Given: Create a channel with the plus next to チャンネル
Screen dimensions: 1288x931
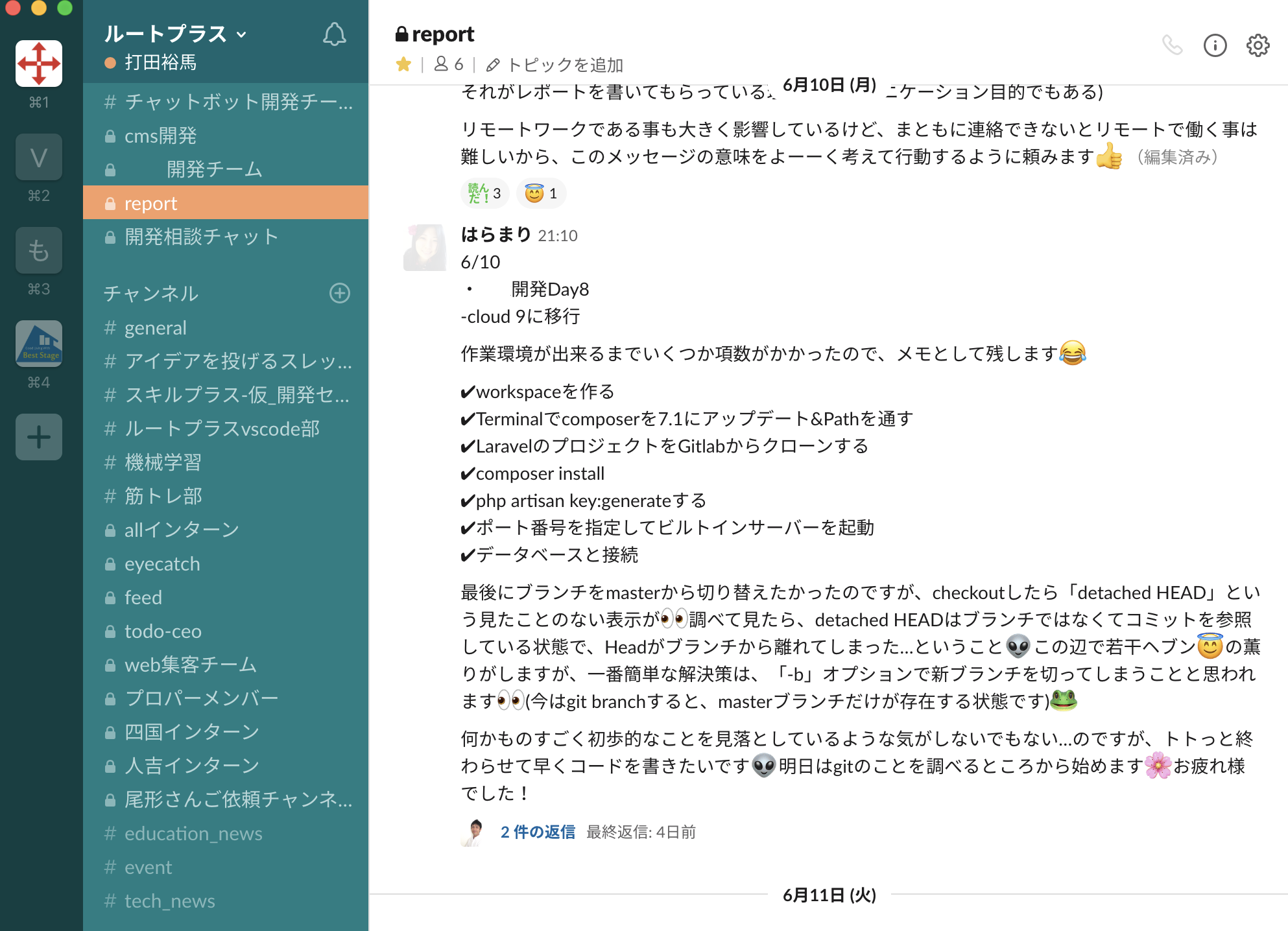Looking at the screenshot, I should pos(340,294).
